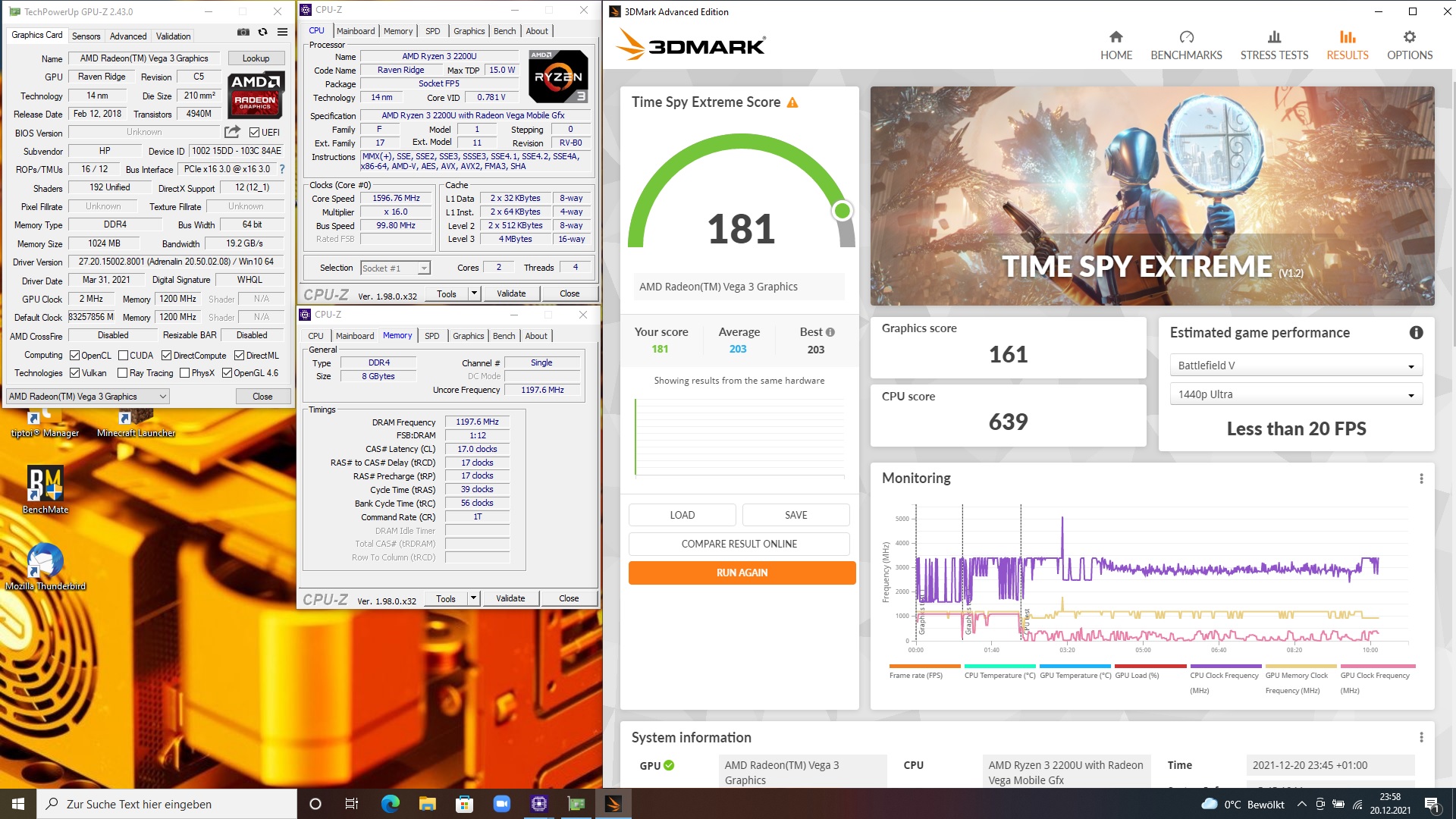Click the Best score info icon
This screenshot has width=1456, height=819.
tap(830, 332)
